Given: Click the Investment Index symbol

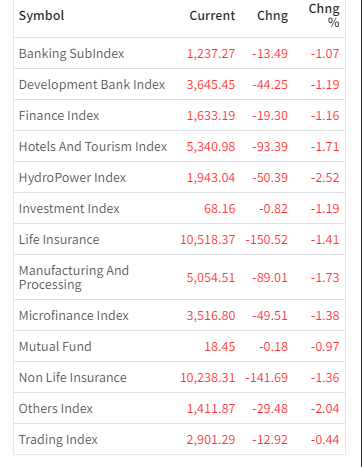Looking at the screenshot, I should click(69, 209).
